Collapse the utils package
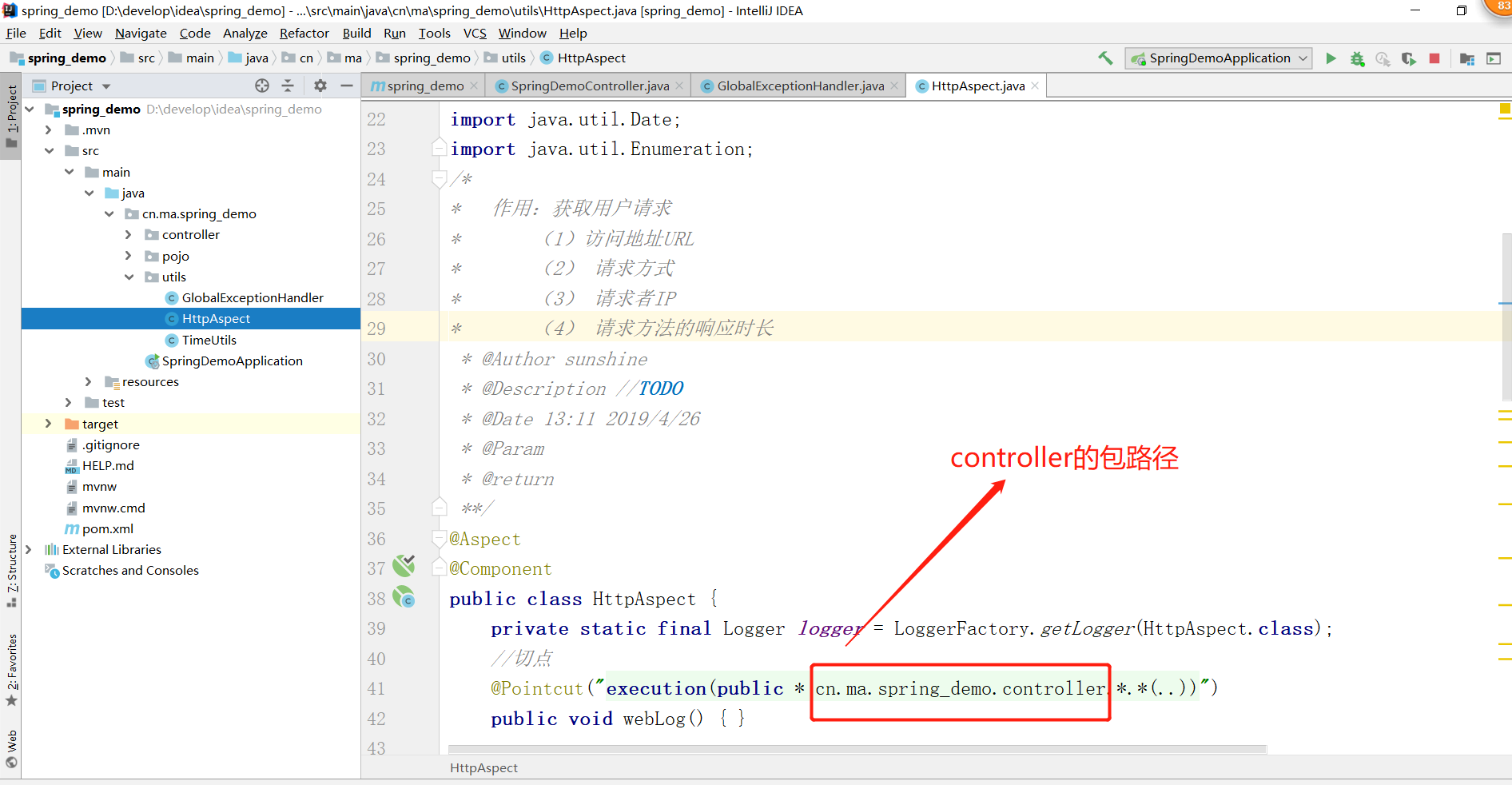 [129, 277]
